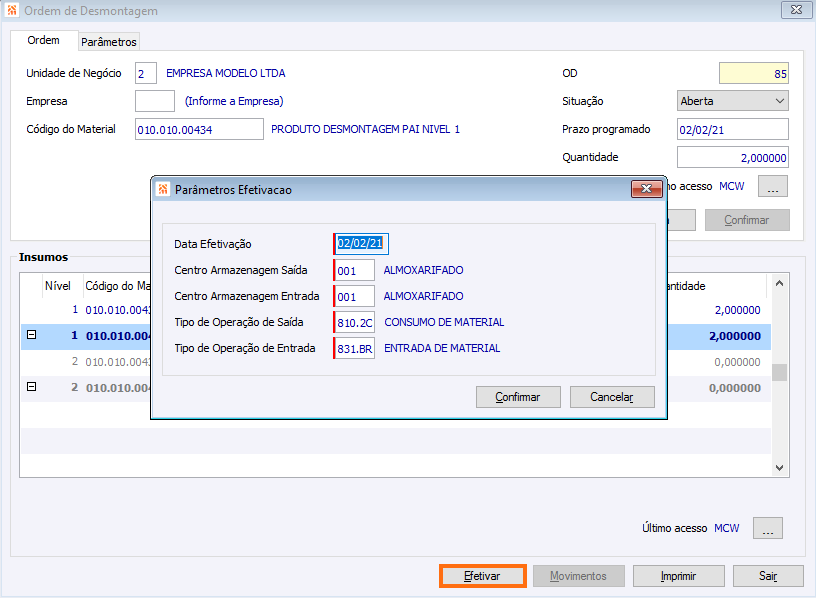Click the EMPRESA MODELO LTDA text
The image size is (816, 598).
point(225,73)
